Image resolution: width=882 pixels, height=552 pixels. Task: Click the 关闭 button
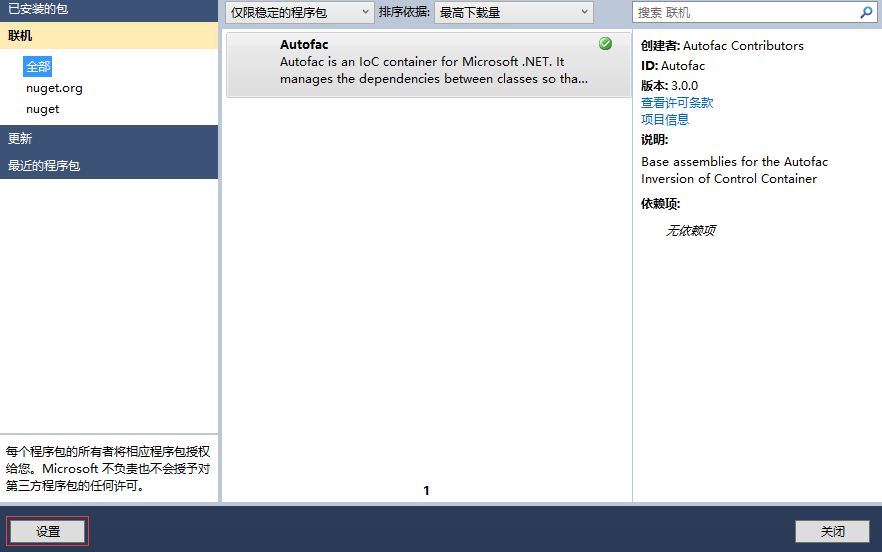coord(832,531)
